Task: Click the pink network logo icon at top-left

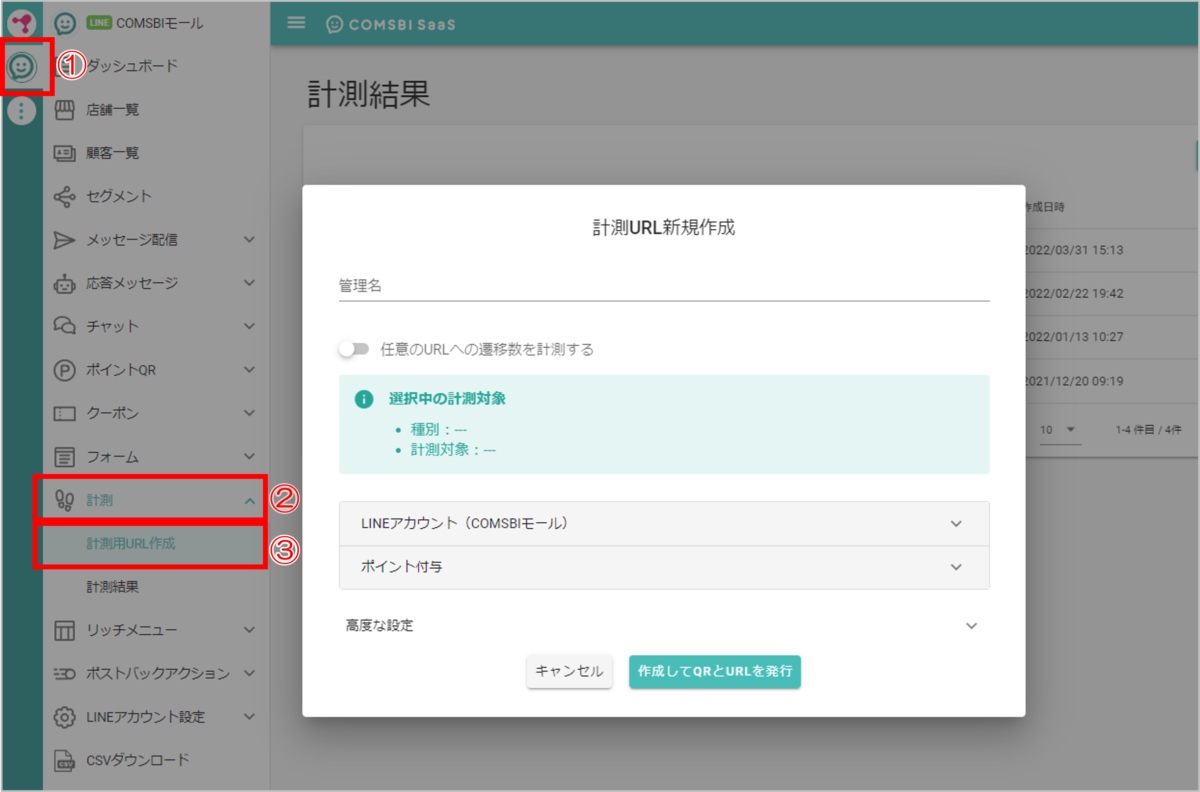Action: point(21,22)
